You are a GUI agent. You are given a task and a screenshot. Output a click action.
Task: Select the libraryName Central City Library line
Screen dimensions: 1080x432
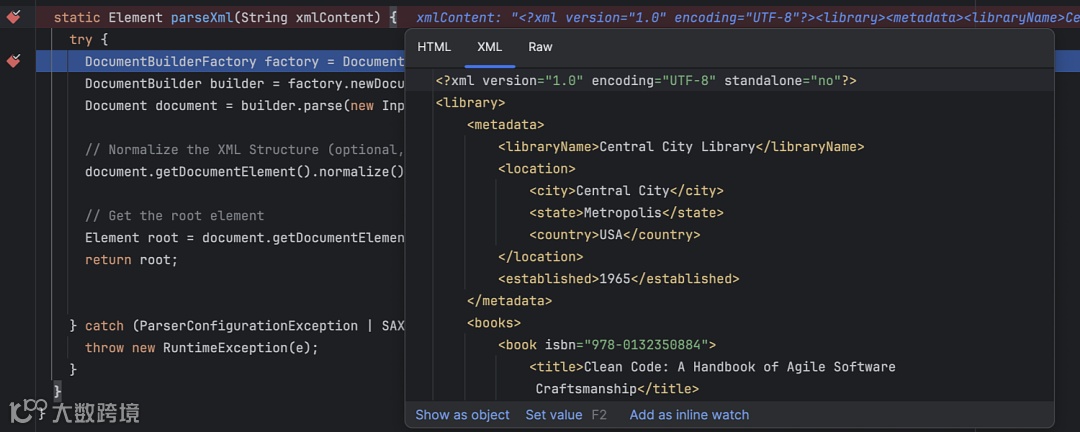(x=681, y=147)
